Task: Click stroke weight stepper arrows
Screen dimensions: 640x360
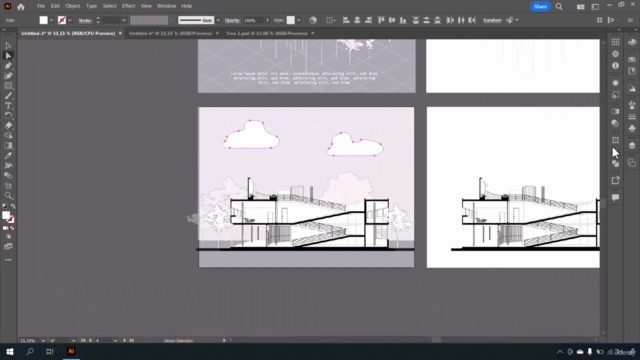Action: coord(98,20)
